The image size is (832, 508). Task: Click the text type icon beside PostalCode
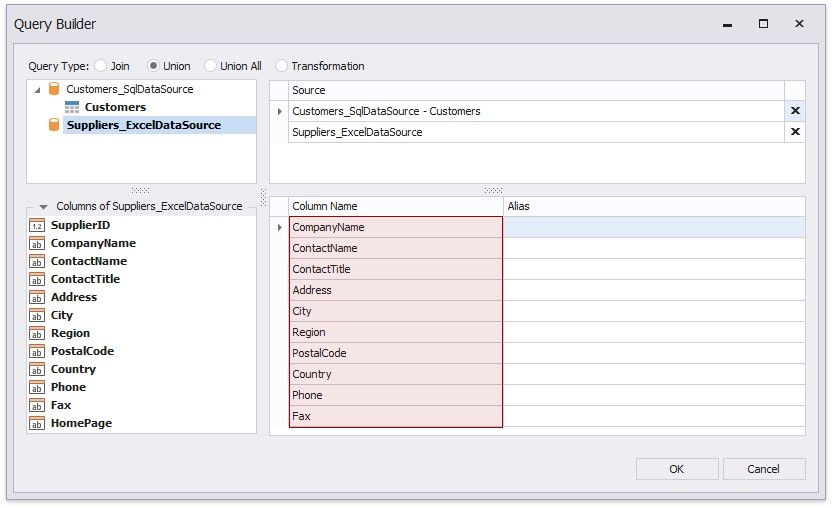pyautogui.click(x=37, y=351)
